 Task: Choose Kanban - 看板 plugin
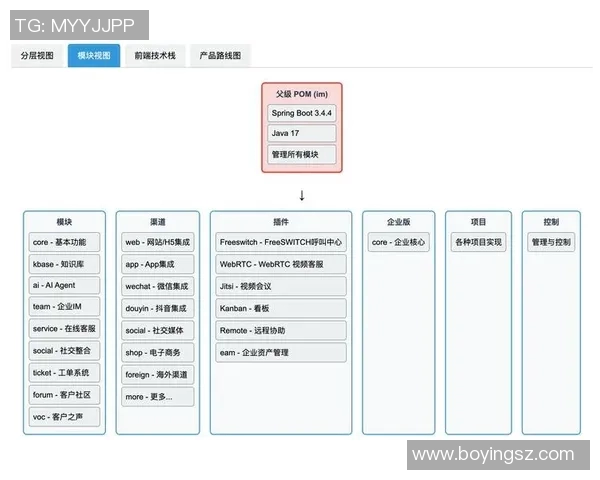[x=281, y=309]
